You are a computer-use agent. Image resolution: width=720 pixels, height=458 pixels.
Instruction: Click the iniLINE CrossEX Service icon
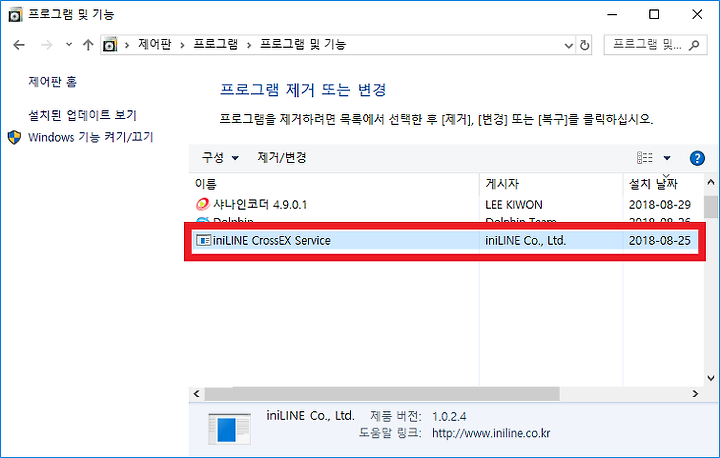tap(203, 240)
